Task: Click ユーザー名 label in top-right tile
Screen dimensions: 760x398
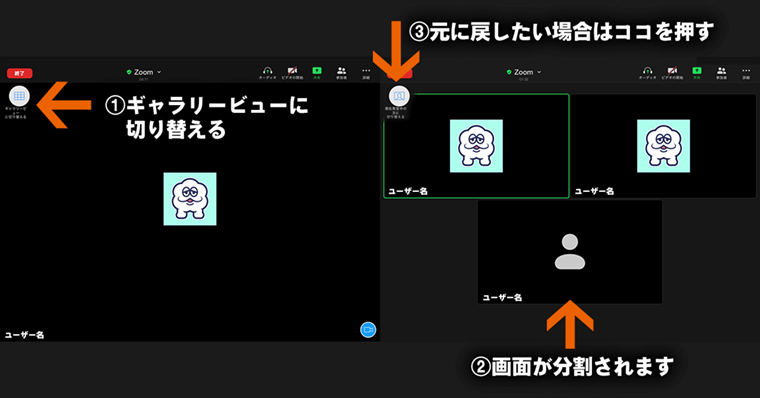Action: (x=594, y=191)
